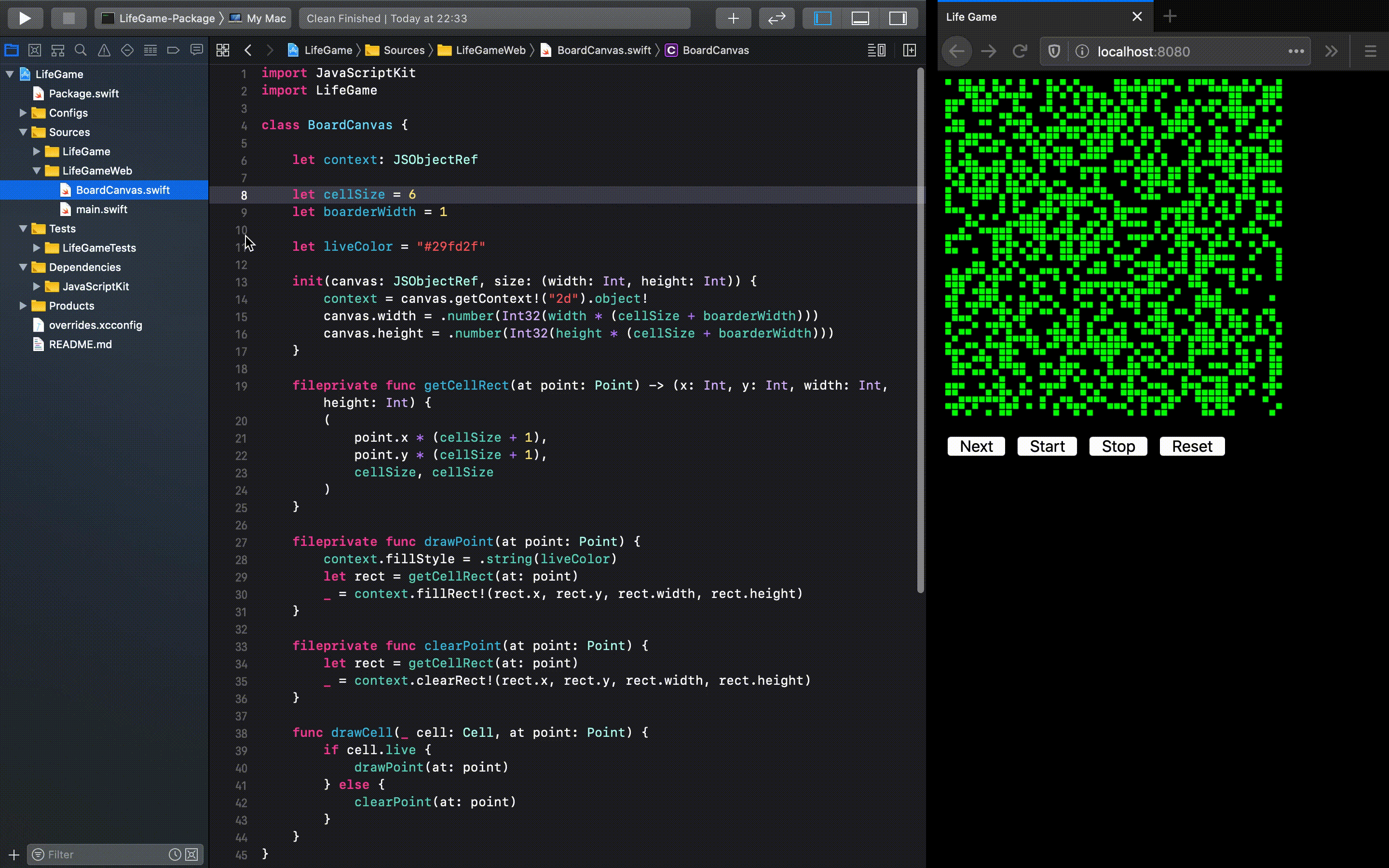Toggle the bottom debug area panel

point(860,18)
